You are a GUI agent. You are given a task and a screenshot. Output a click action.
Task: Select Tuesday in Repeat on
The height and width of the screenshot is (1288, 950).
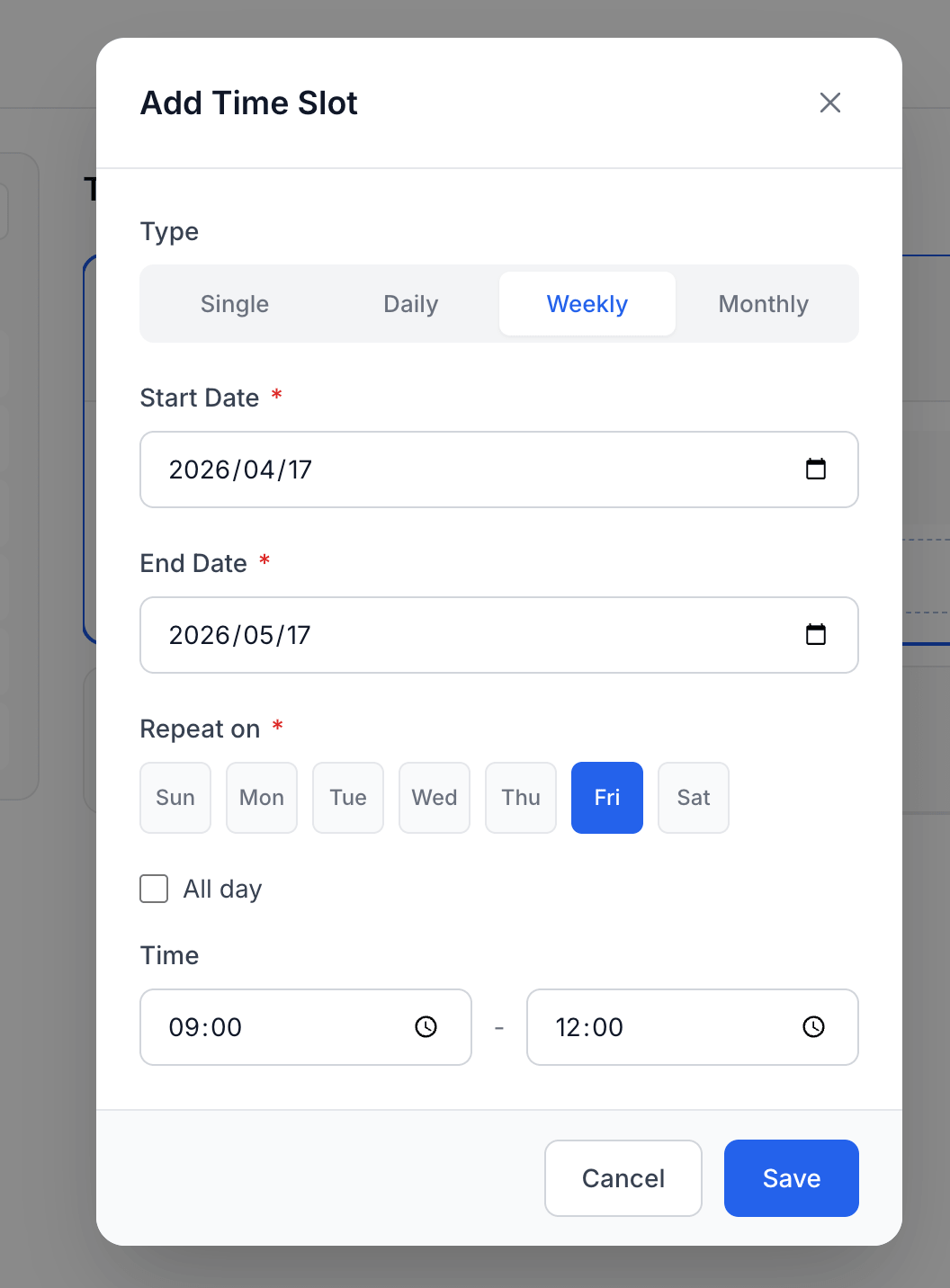347,797
